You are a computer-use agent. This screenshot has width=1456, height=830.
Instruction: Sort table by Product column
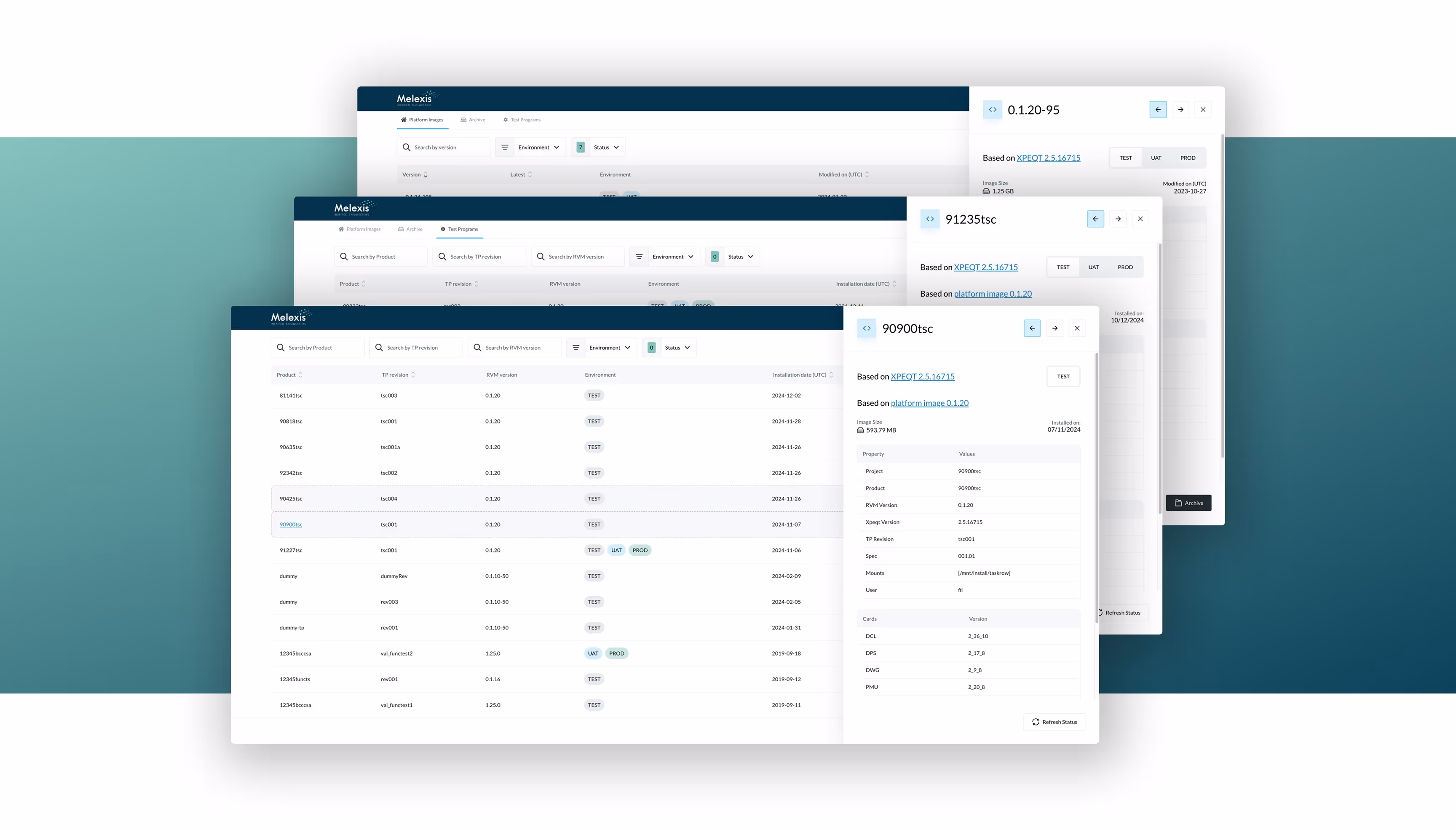click(289, 375)
